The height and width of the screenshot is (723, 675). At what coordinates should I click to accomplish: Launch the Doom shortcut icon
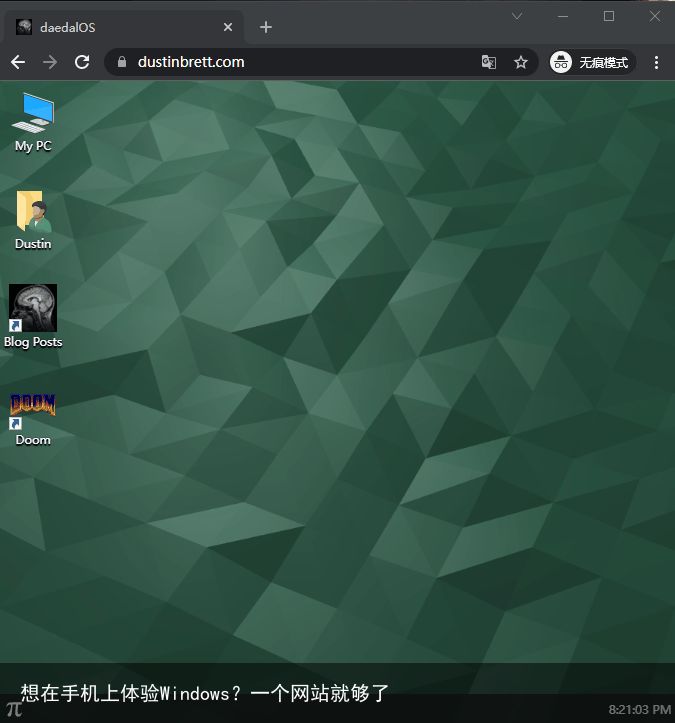(x=33, y=420)
